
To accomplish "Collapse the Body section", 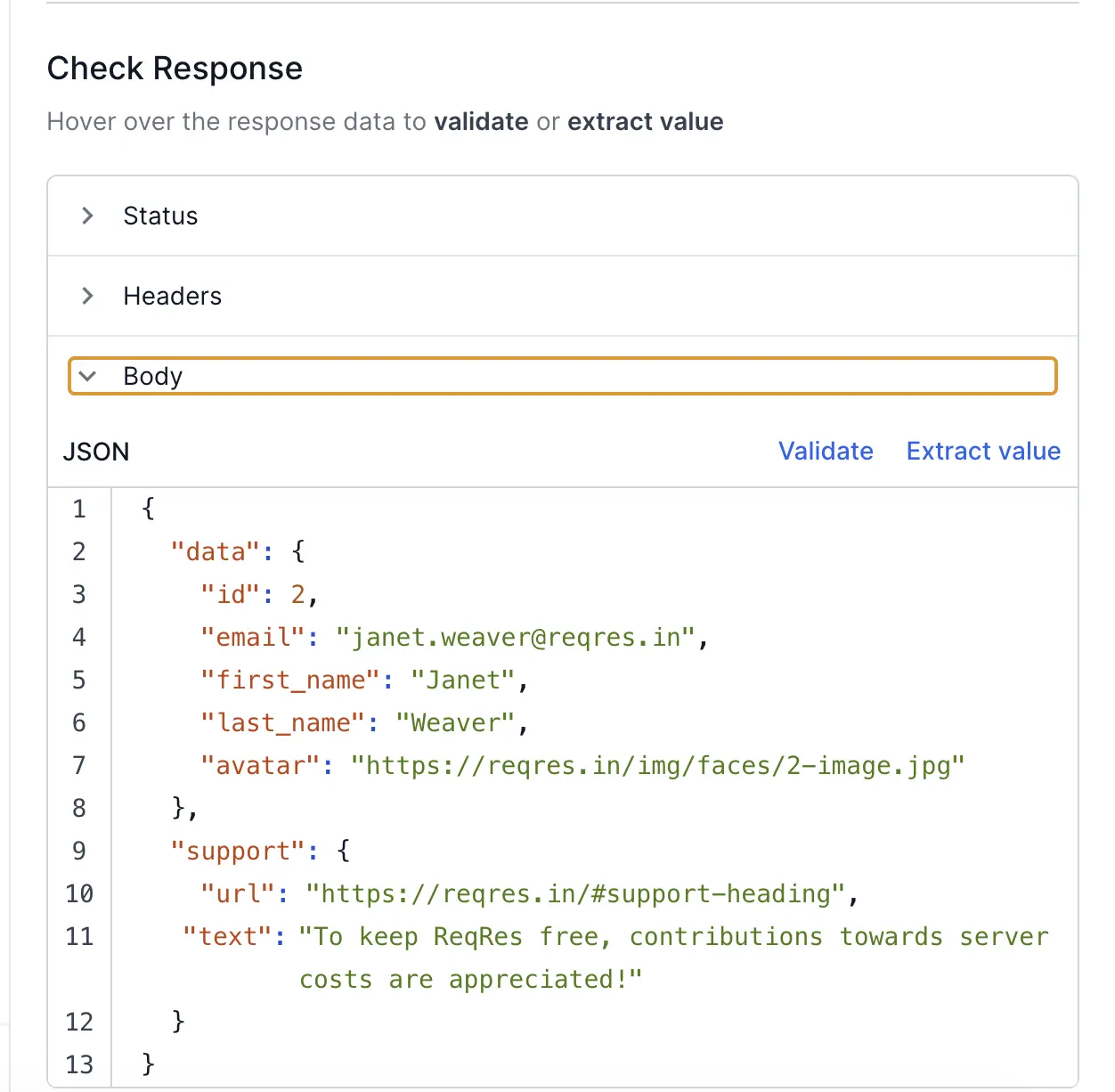I will coord(87,376).
